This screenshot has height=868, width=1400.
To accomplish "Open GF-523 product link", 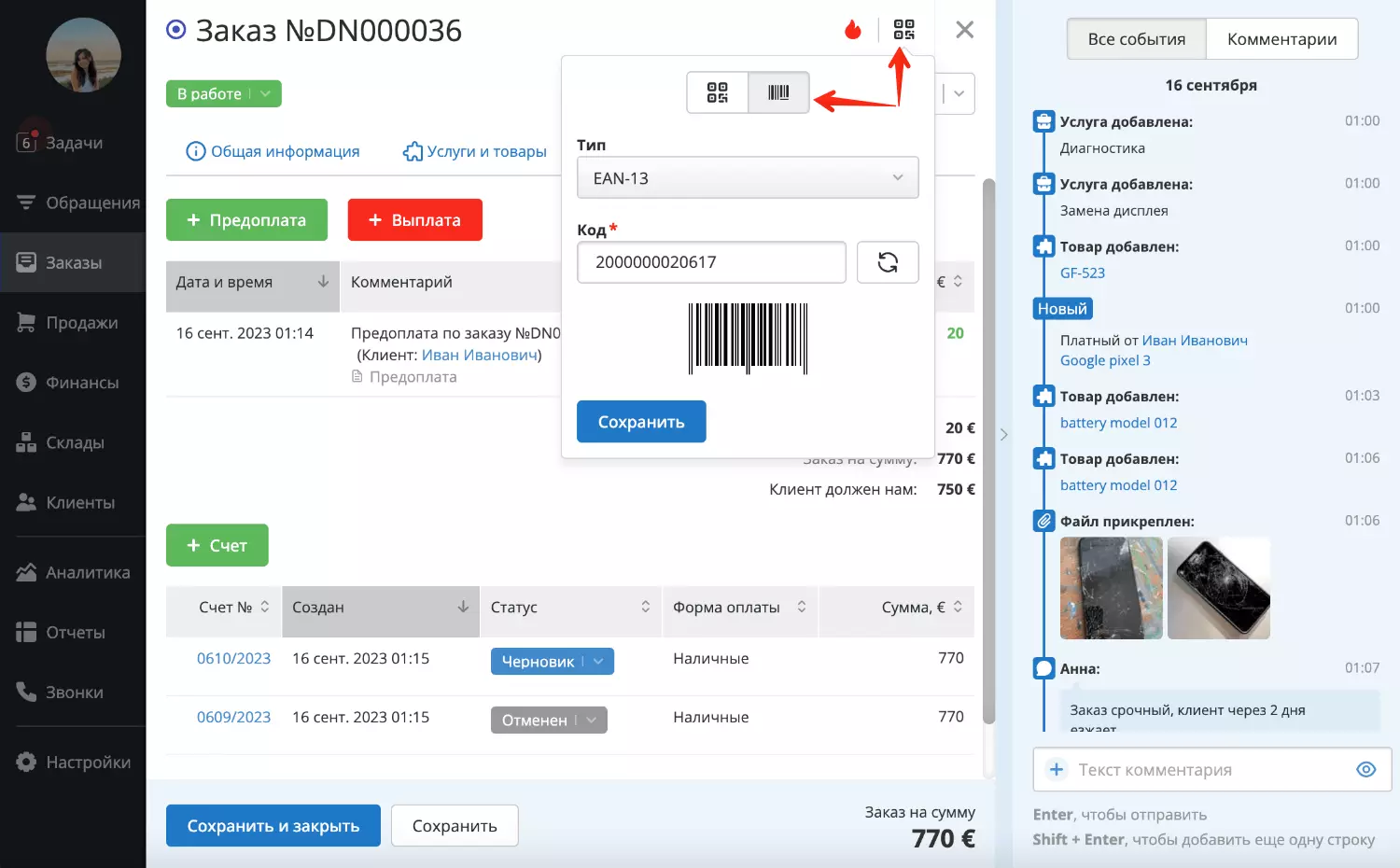I will [x=1082, y=273].
